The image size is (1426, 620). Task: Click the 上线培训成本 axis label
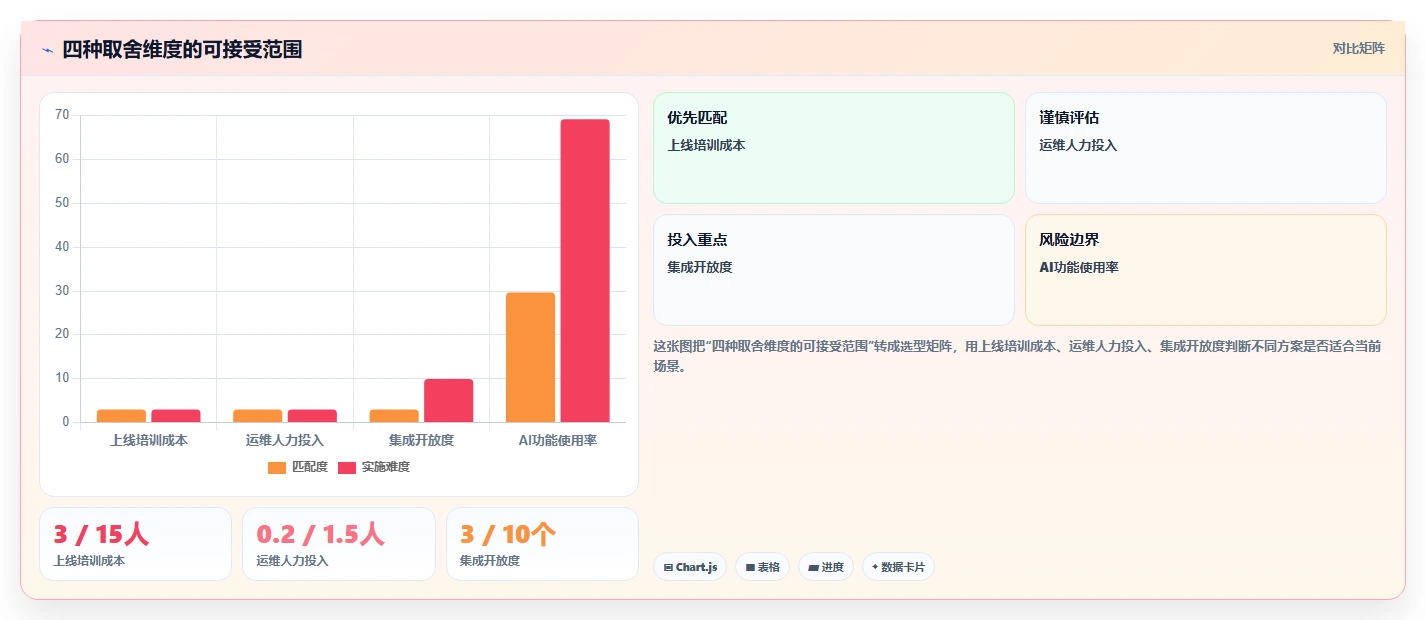[x=149, y=440]
